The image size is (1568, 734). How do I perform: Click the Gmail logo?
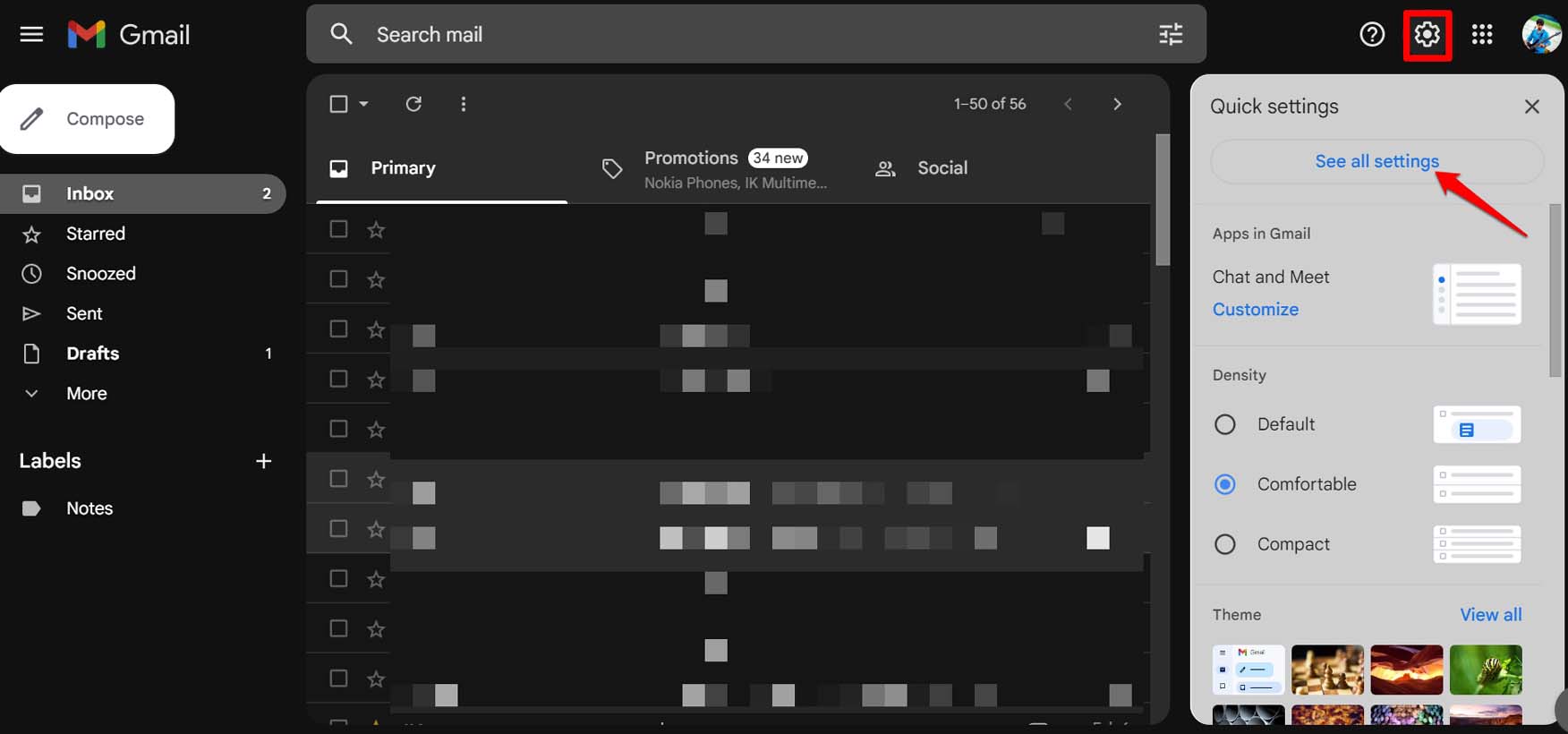point(129,35)
